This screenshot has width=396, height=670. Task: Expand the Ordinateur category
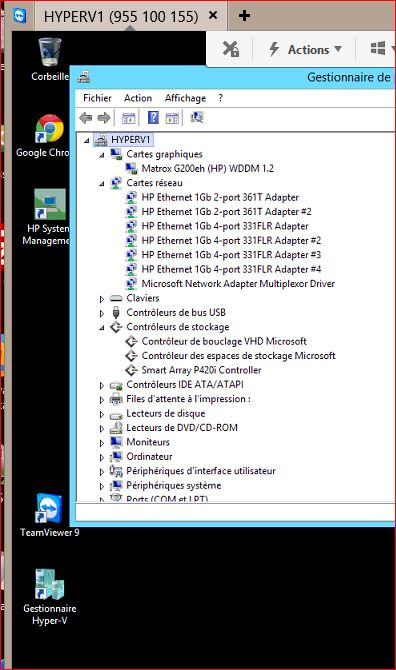tap(102, 457)
